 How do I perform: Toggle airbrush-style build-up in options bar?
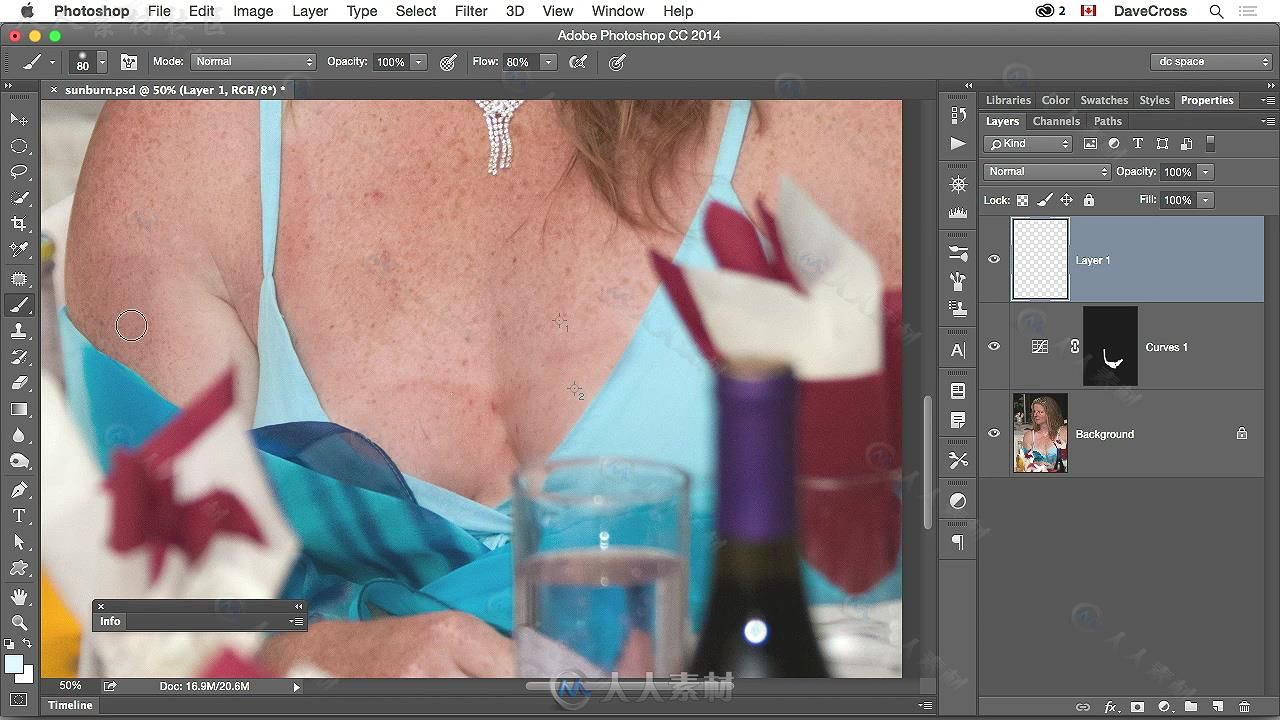[578, 62]
